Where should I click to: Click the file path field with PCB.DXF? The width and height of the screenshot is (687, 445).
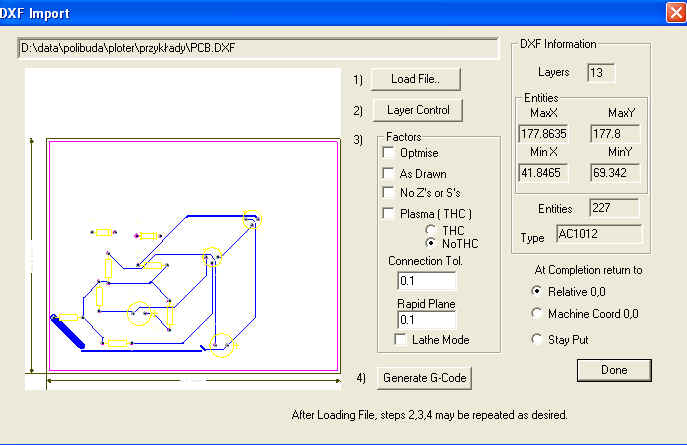tap(258, 48)
